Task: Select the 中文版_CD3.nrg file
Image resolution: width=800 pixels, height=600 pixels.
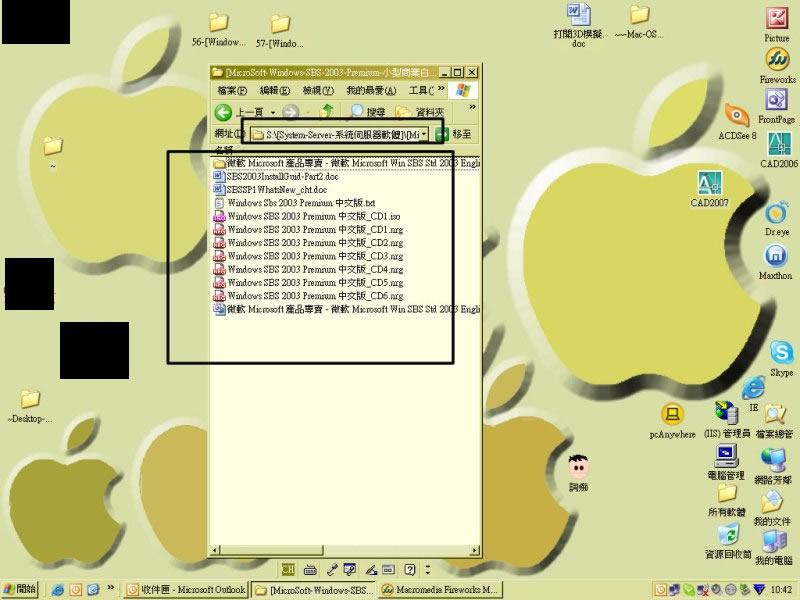Action: [308, 256]
